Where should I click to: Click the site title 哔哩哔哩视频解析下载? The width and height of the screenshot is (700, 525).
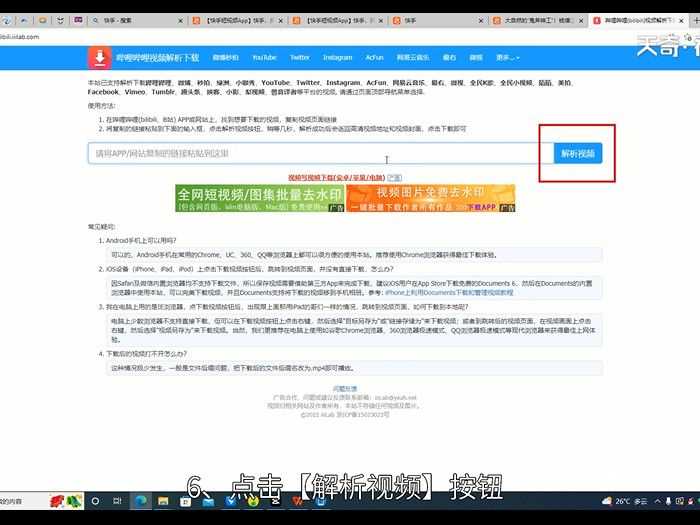(x=158, y=58)
